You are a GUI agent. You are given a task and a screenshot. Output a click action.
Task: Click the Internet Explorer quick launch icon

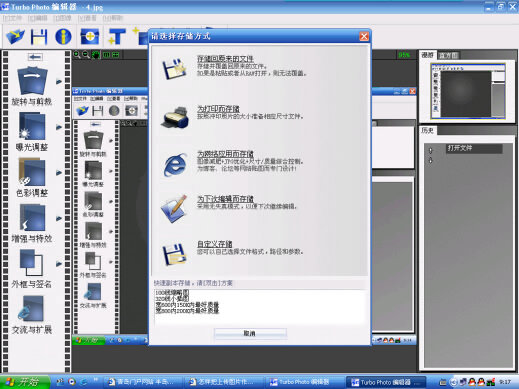[83, 382]
